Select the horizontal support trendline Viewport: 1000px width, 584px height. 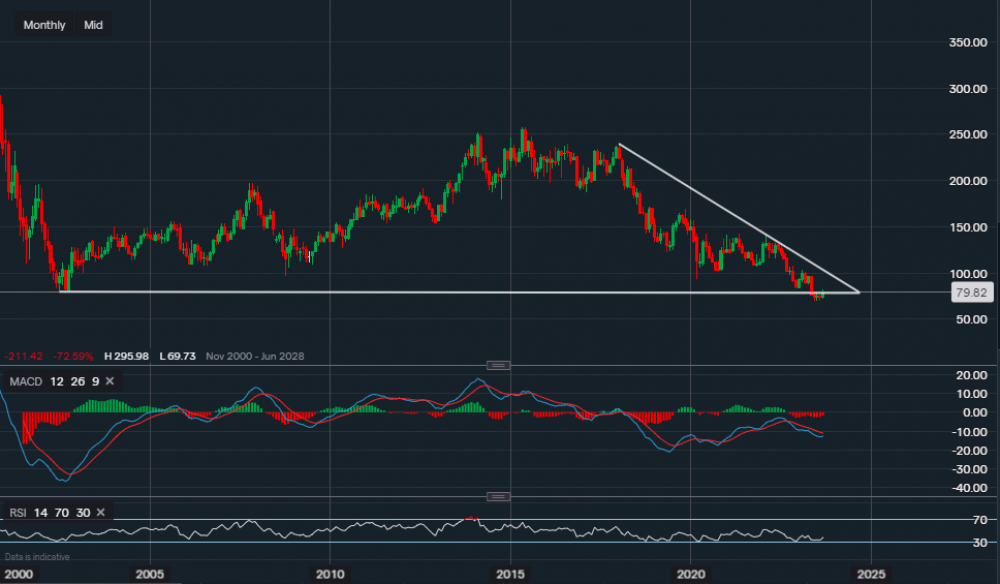click(400, 292)
